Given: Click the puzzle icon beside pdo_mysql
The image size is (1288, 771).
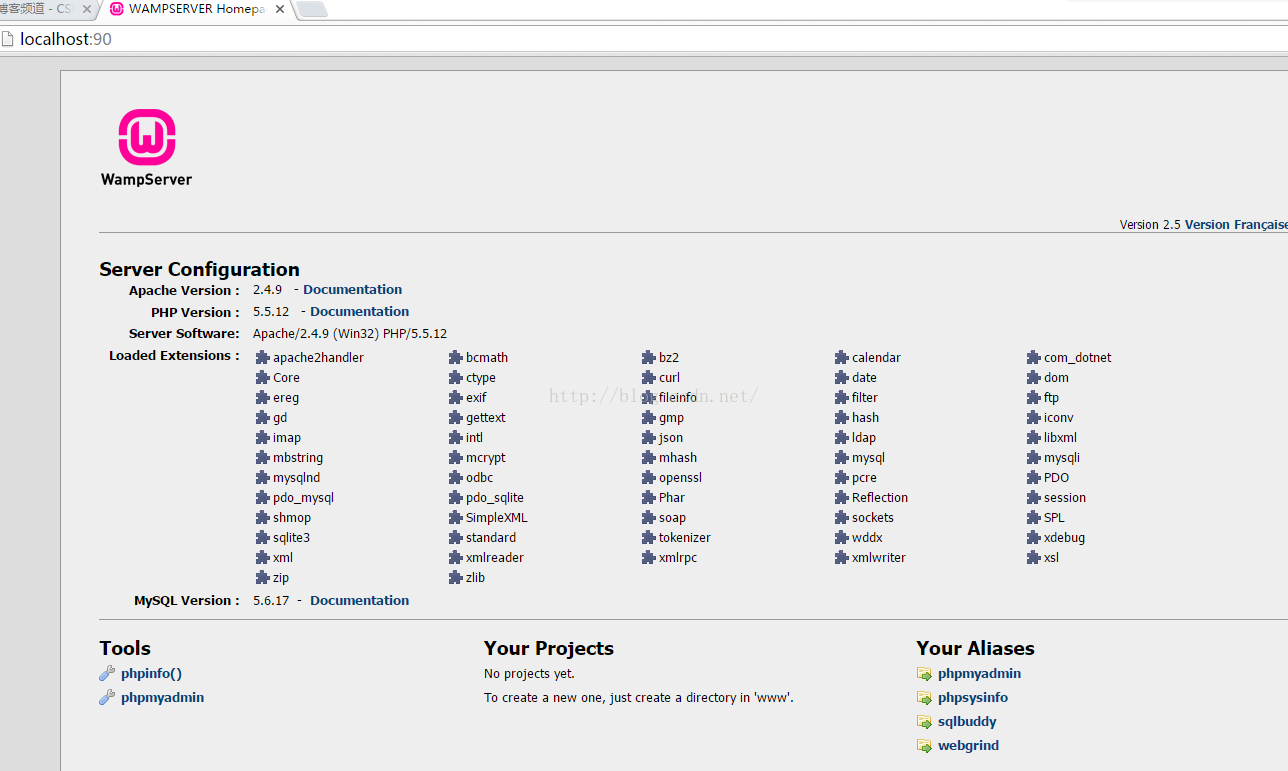Looking at the screenshot, I should 262,497.
